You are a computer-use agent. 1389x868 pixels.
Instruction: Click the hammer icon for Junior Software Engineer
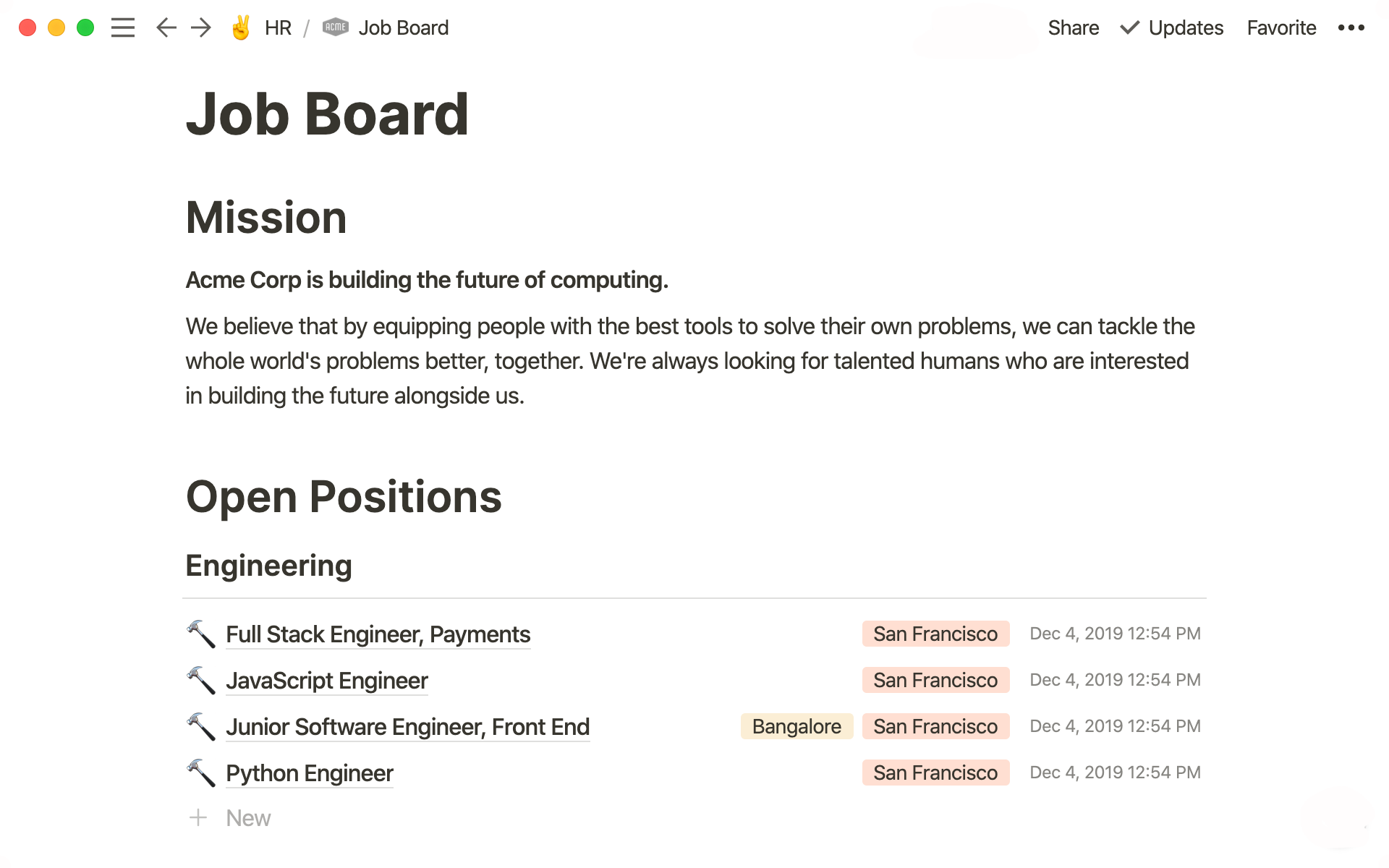[200, 726]
